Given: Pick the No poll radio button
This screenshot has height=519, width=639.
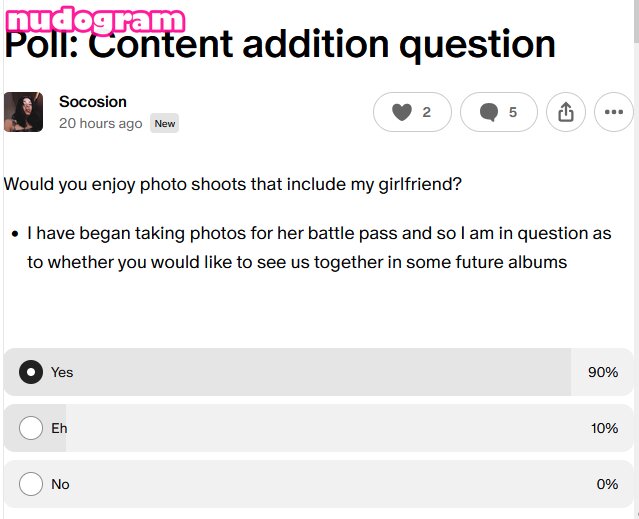Looking at the screenshot, I should pyautogui.click(x=31, y=484).
